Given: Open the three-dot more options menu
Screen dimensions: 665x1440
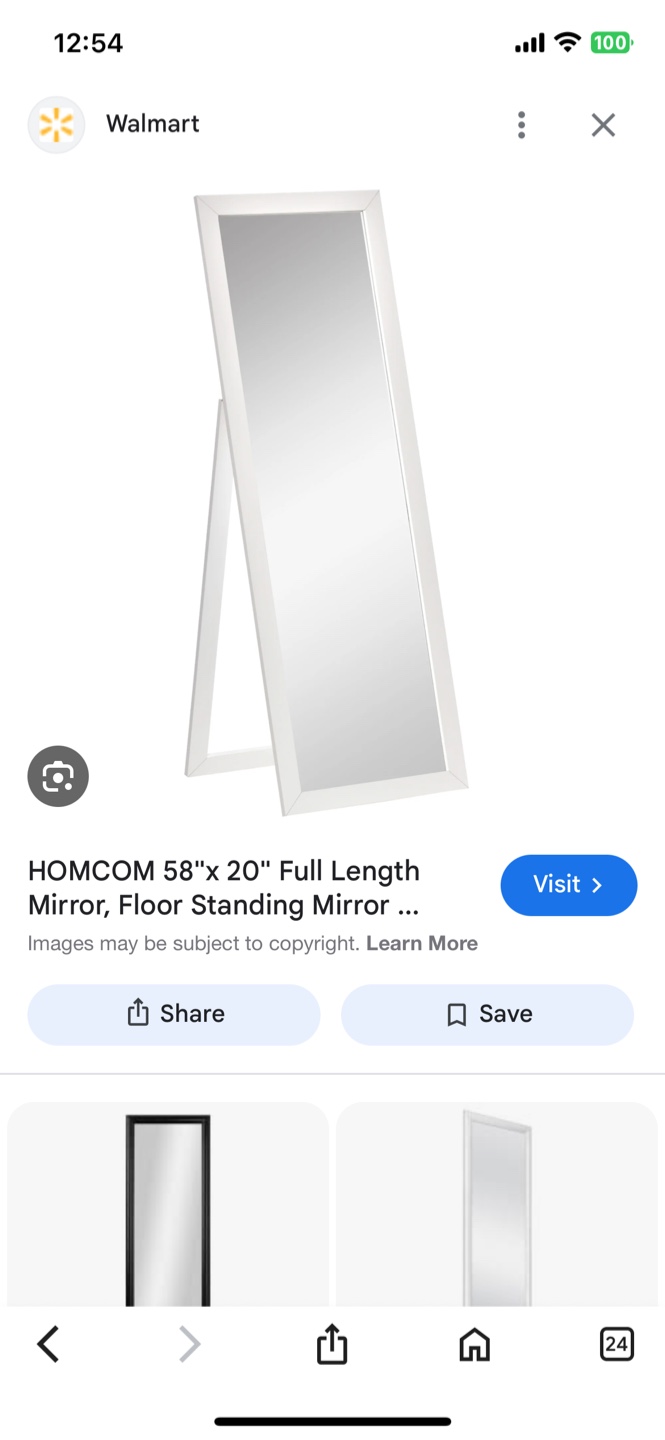Looking at the screenshot, I should tap(521, 125).
